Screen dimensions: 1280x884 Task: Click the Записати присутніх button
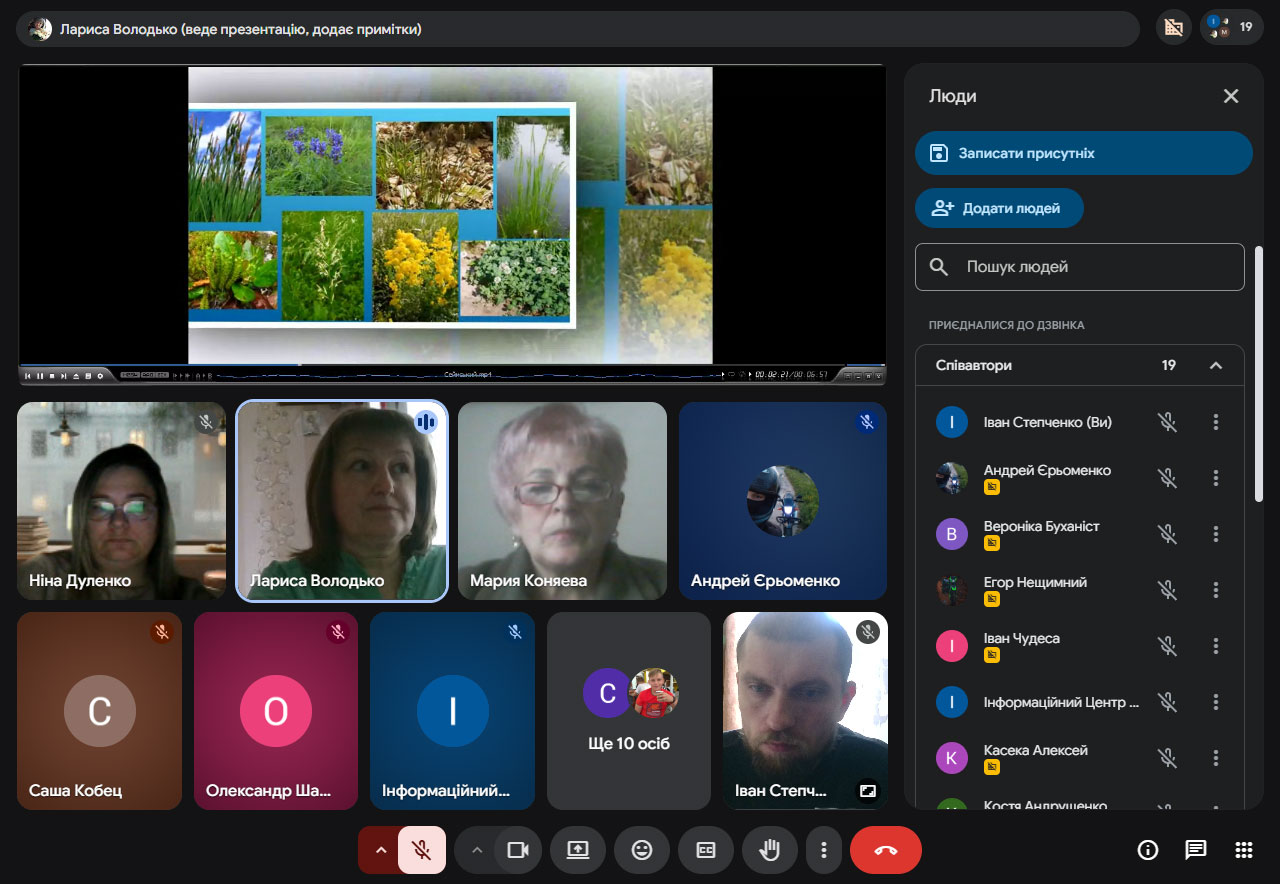click(1083, 153)
